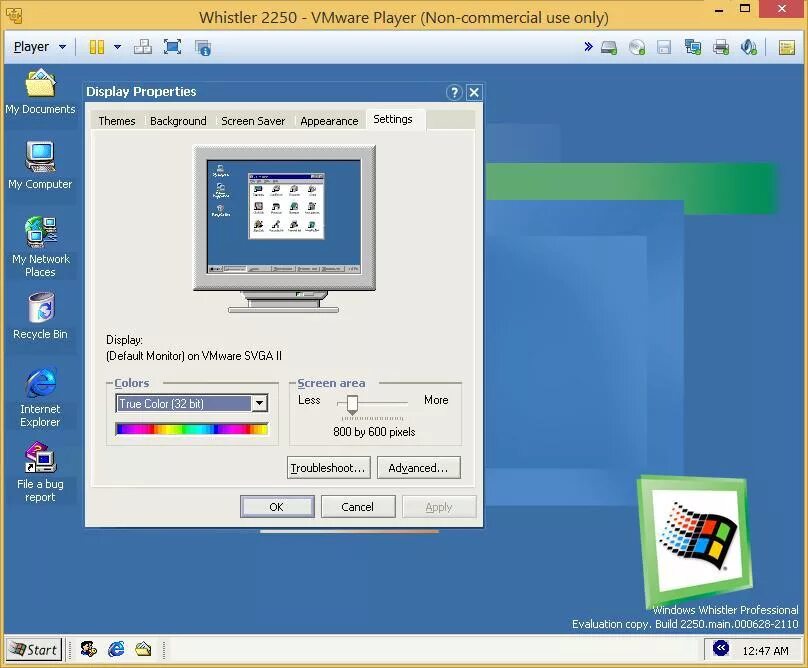This screenshot has height=668, width=808.
Task: Click Cancel in Display Properties
Action: click(358, 507)
